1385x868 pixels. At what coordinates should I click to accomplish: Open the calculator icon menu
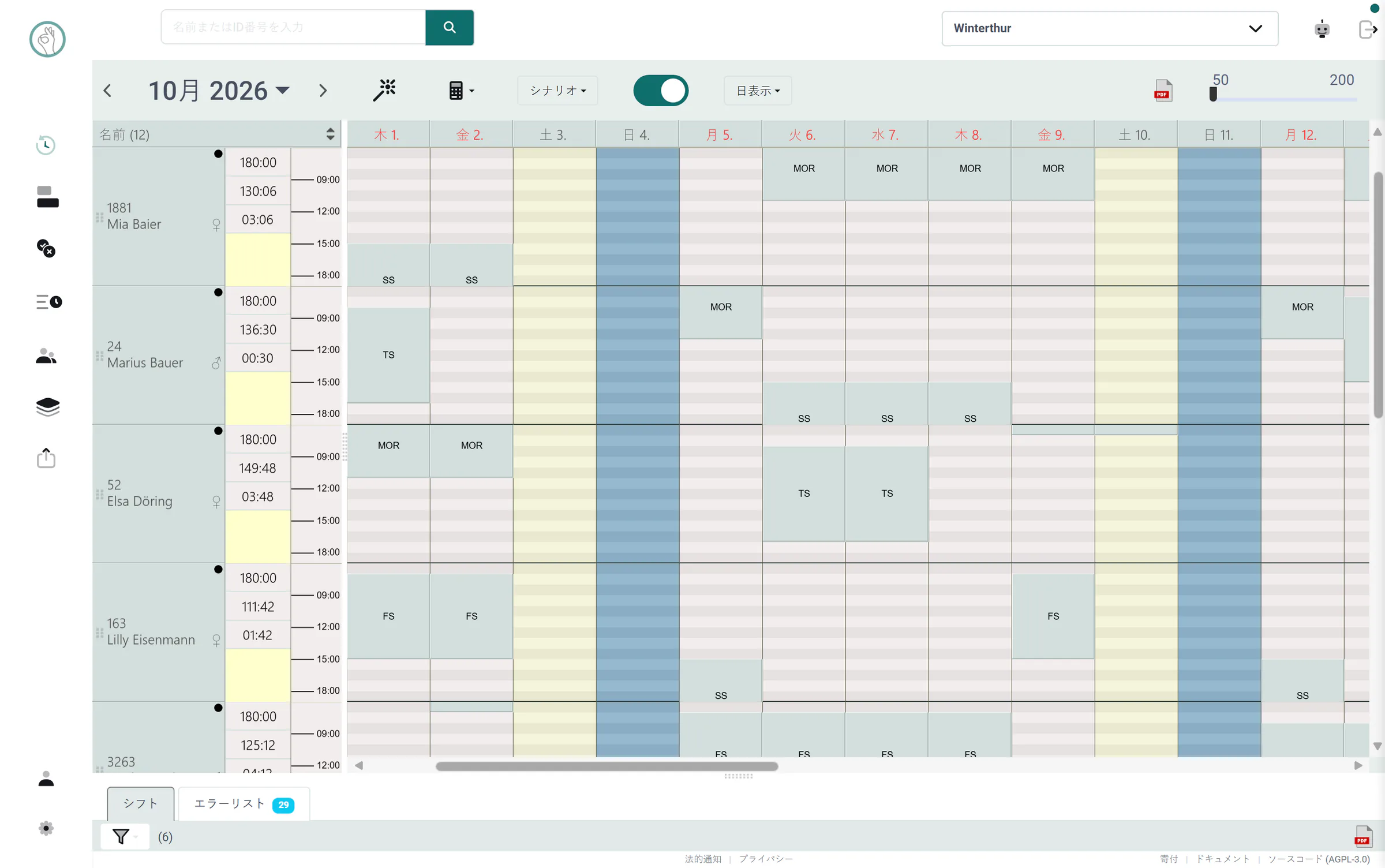pos(461,91)
